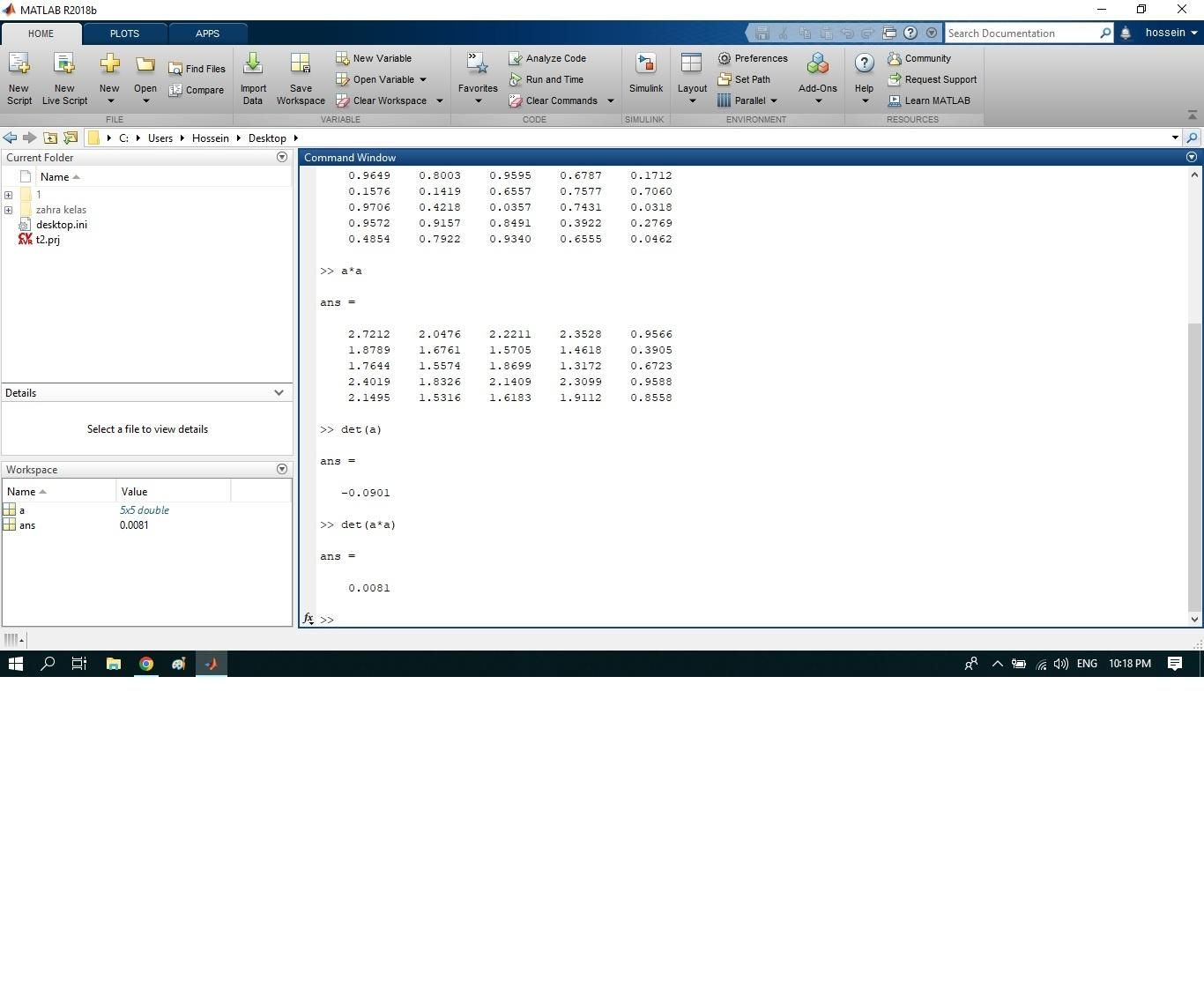Screen dimensions: 1204x989
Task: Click Up One Level folder icon
Action: [50, 138]
